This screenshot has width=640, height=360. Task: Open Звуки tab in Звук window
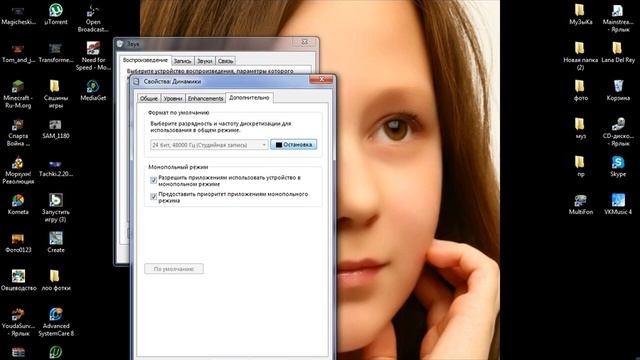[204, 61]
